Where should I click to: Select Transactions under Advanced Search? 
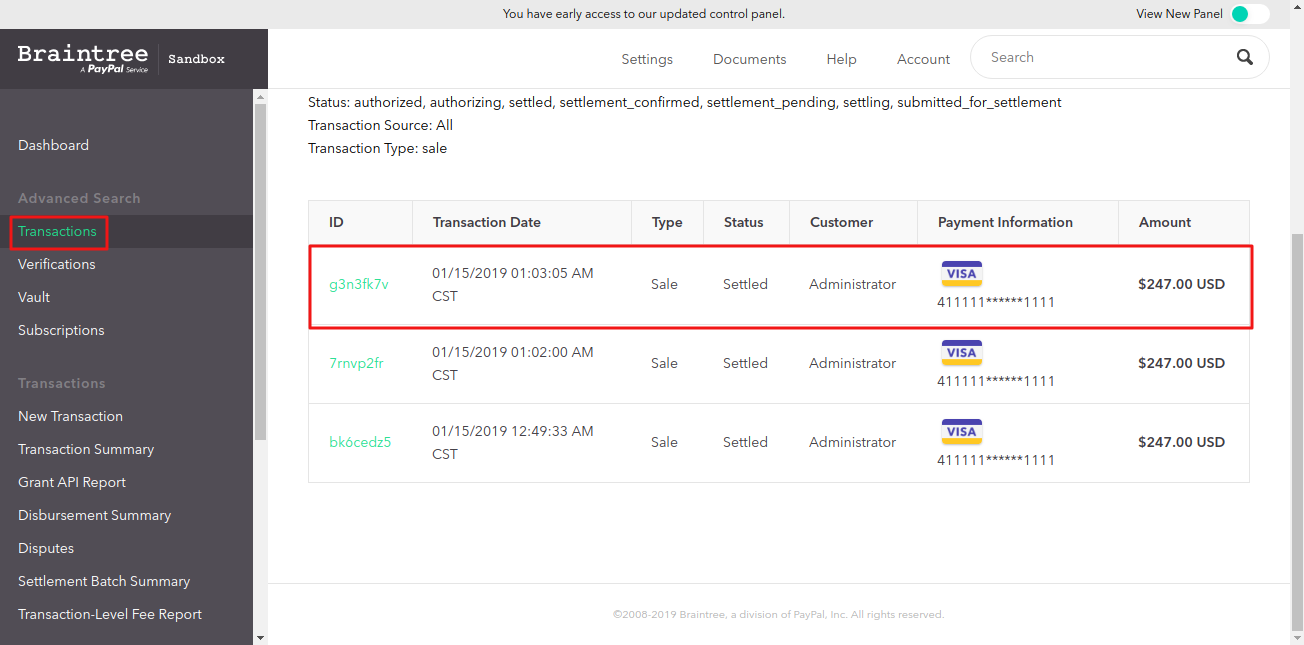click(57, 231)
